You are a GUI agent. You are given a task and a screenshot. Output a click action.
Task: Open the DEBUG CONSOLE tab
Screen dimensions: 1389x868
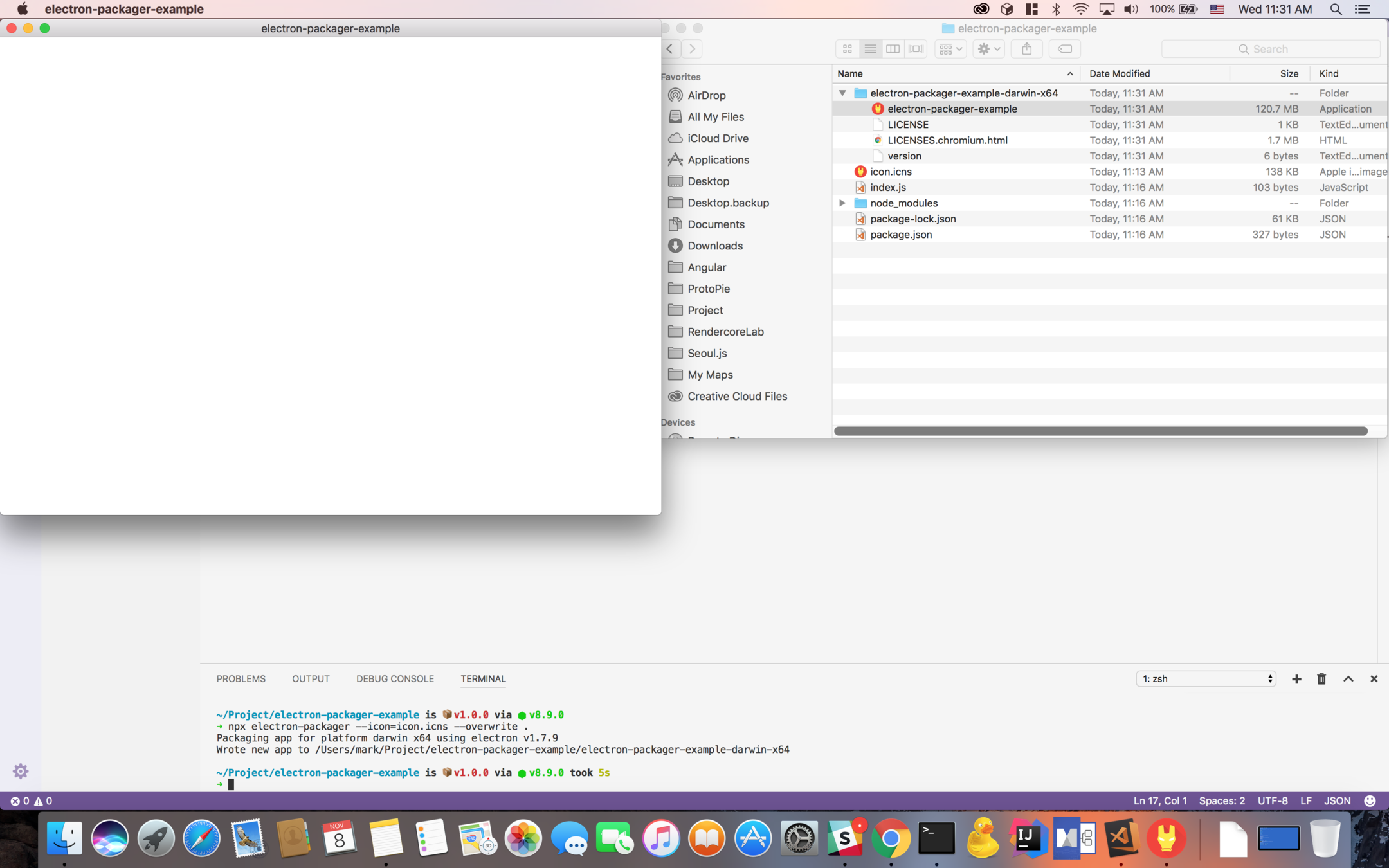(395, 679)
